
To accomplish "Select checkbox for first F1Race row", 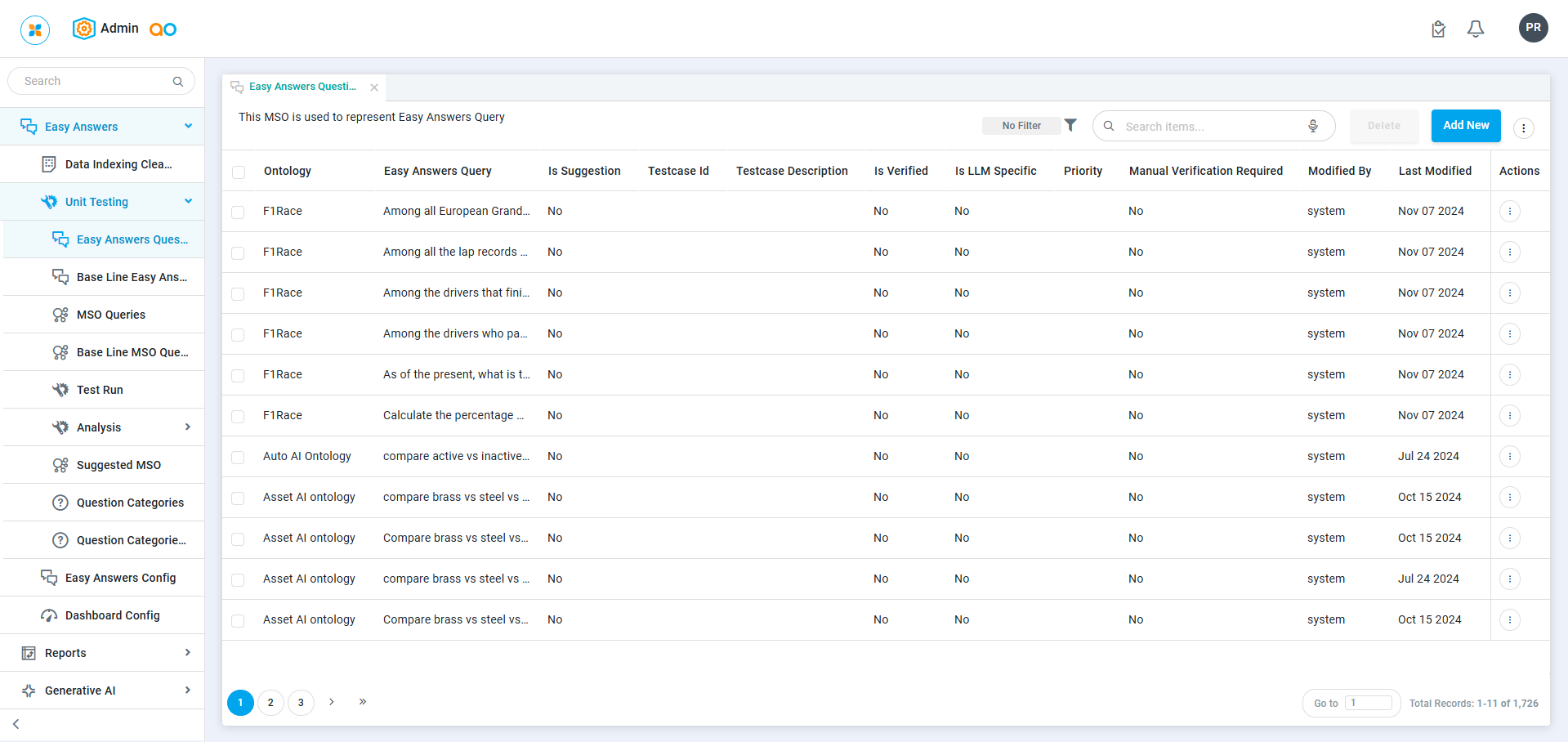I will [238, 212].
